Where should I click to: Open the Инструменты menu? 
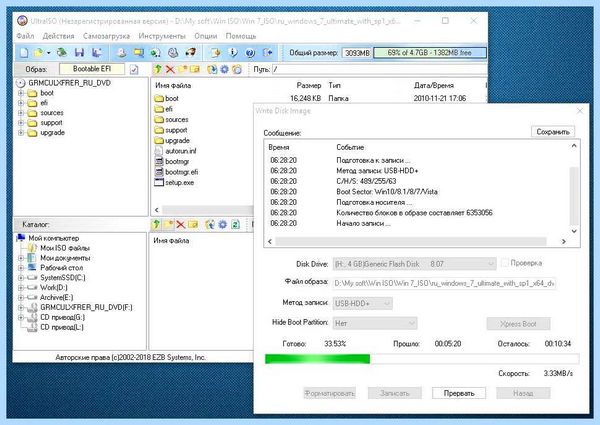point(162,36)
